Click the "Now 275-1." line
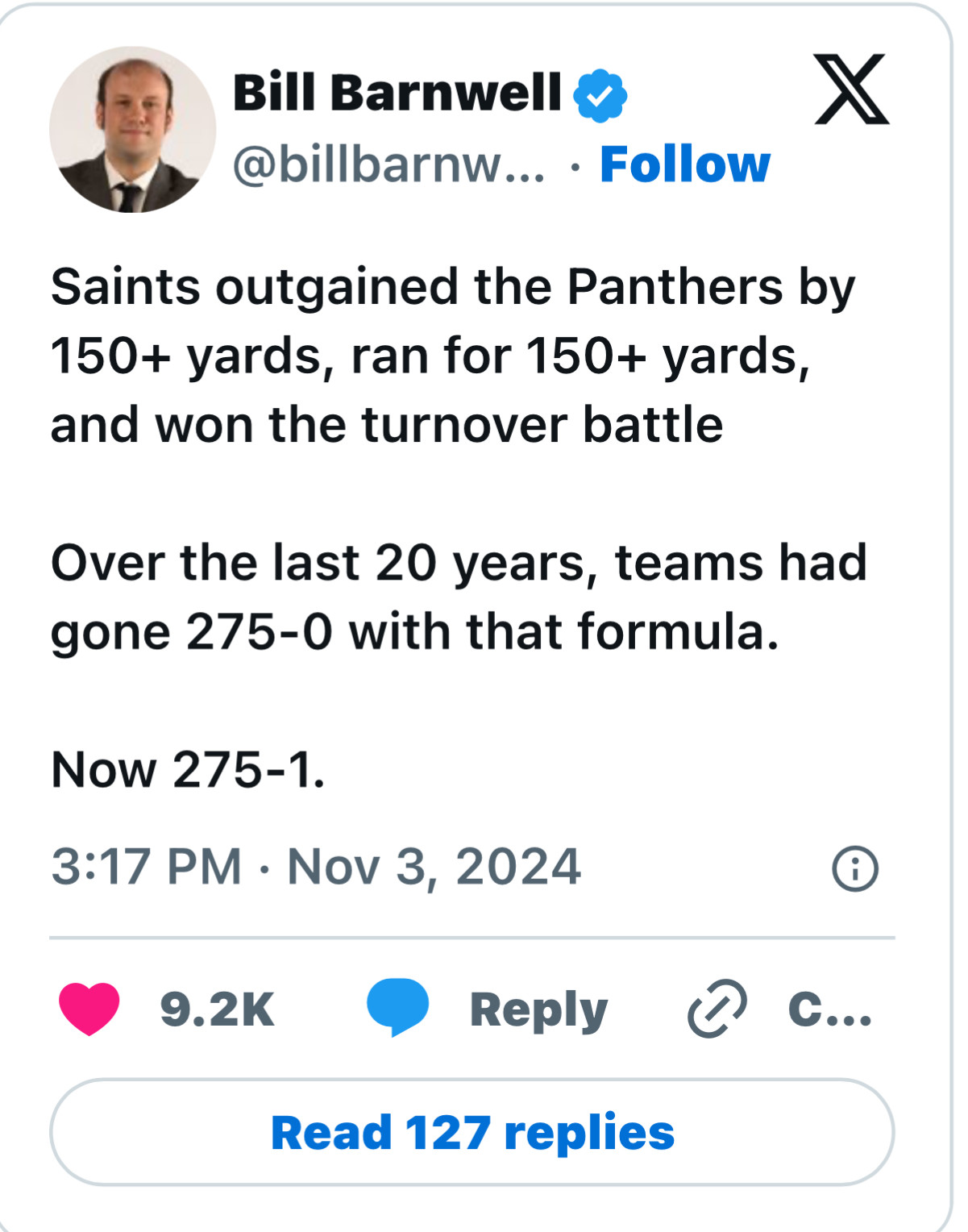Viewport: 968px width, 1232px height. (x=188, y=769)
